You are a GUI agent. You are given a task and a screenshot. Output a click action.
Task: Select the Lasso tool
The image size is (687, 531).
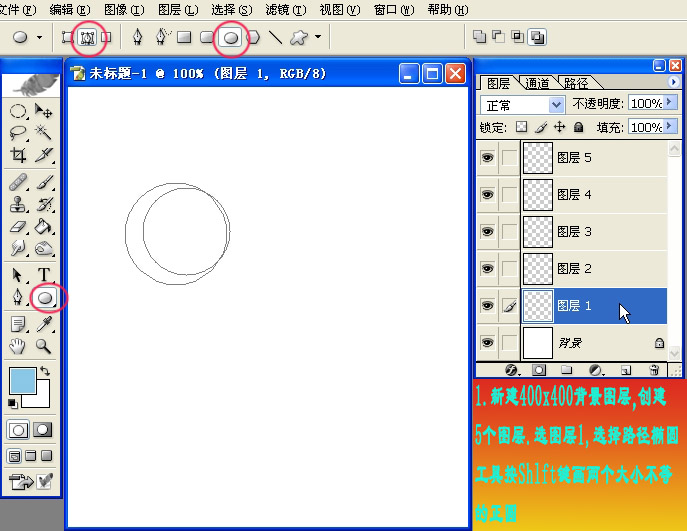click(x=18, y=132)
